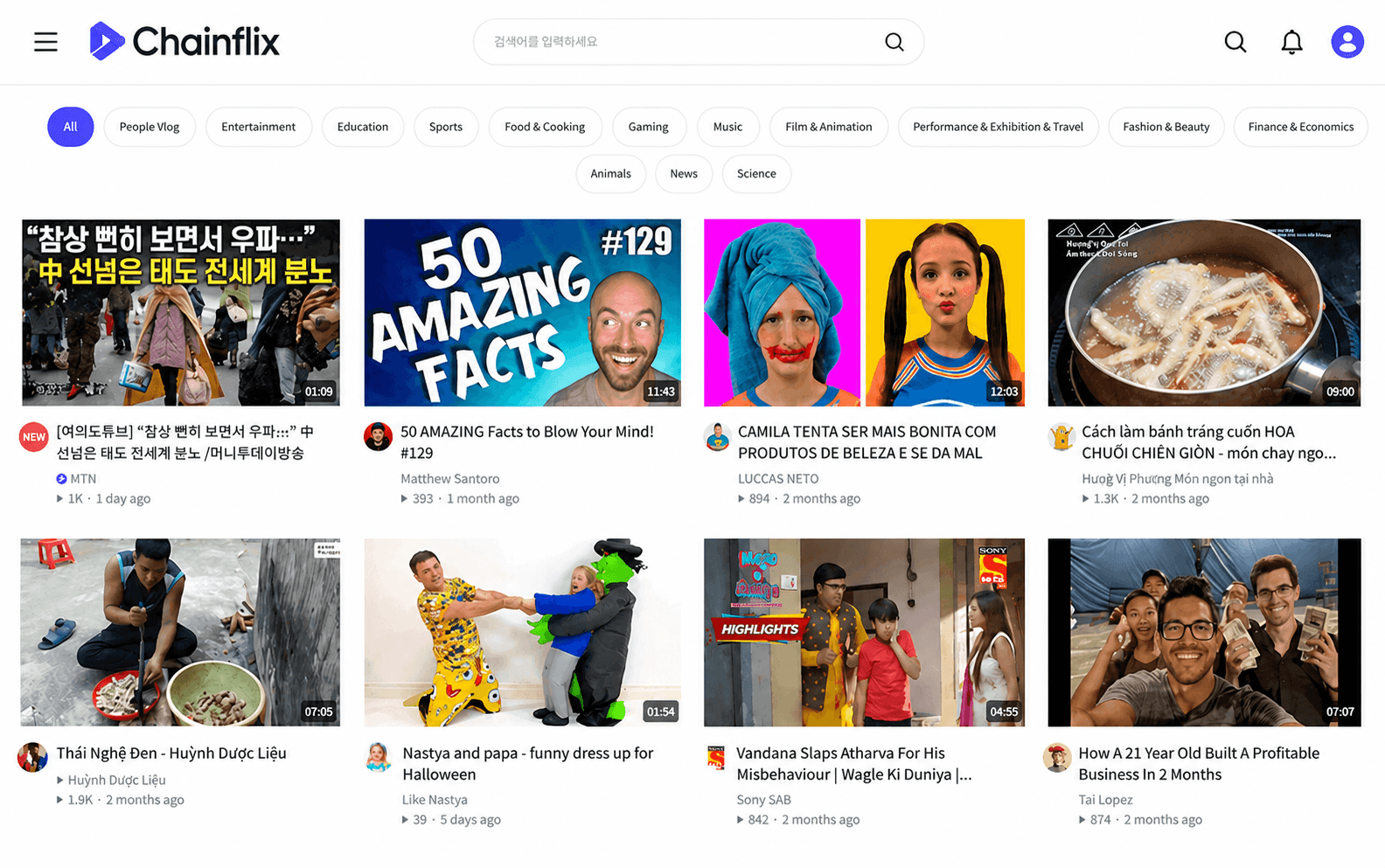1385x868 pixels.
Task: Open search from the header magnifier icon
Action: click(1235, 42)
